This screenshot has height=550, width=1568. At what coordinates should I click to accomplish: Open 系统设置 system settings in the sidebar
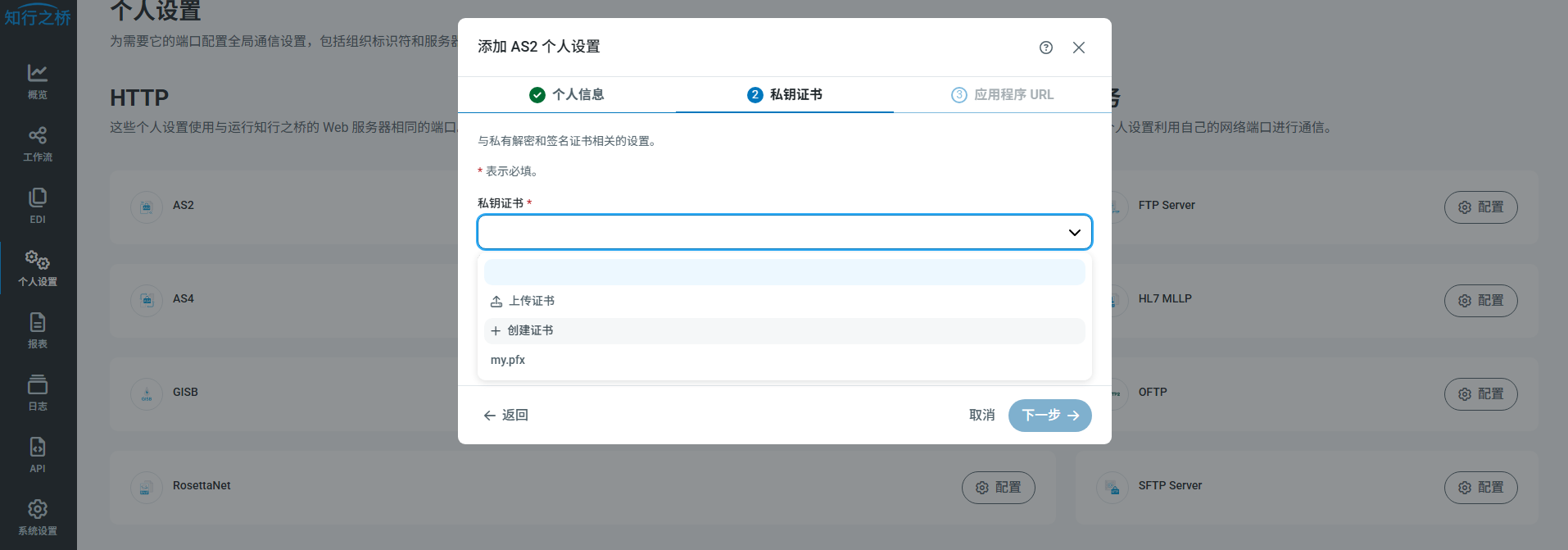pyautogui.click(x=38, y=517)
